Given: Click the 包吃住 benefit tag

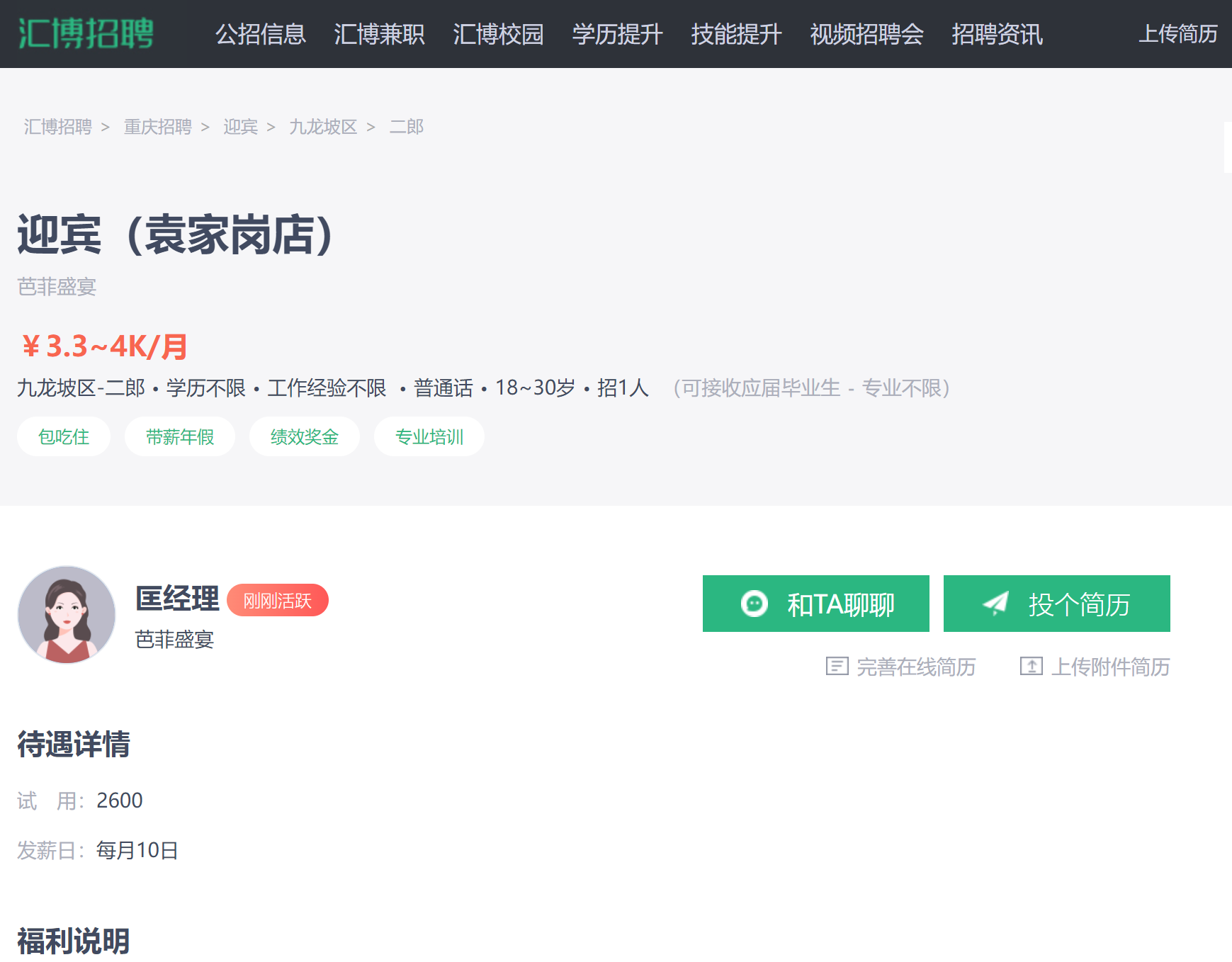Looking at the screenshot, I should point(64,437).
